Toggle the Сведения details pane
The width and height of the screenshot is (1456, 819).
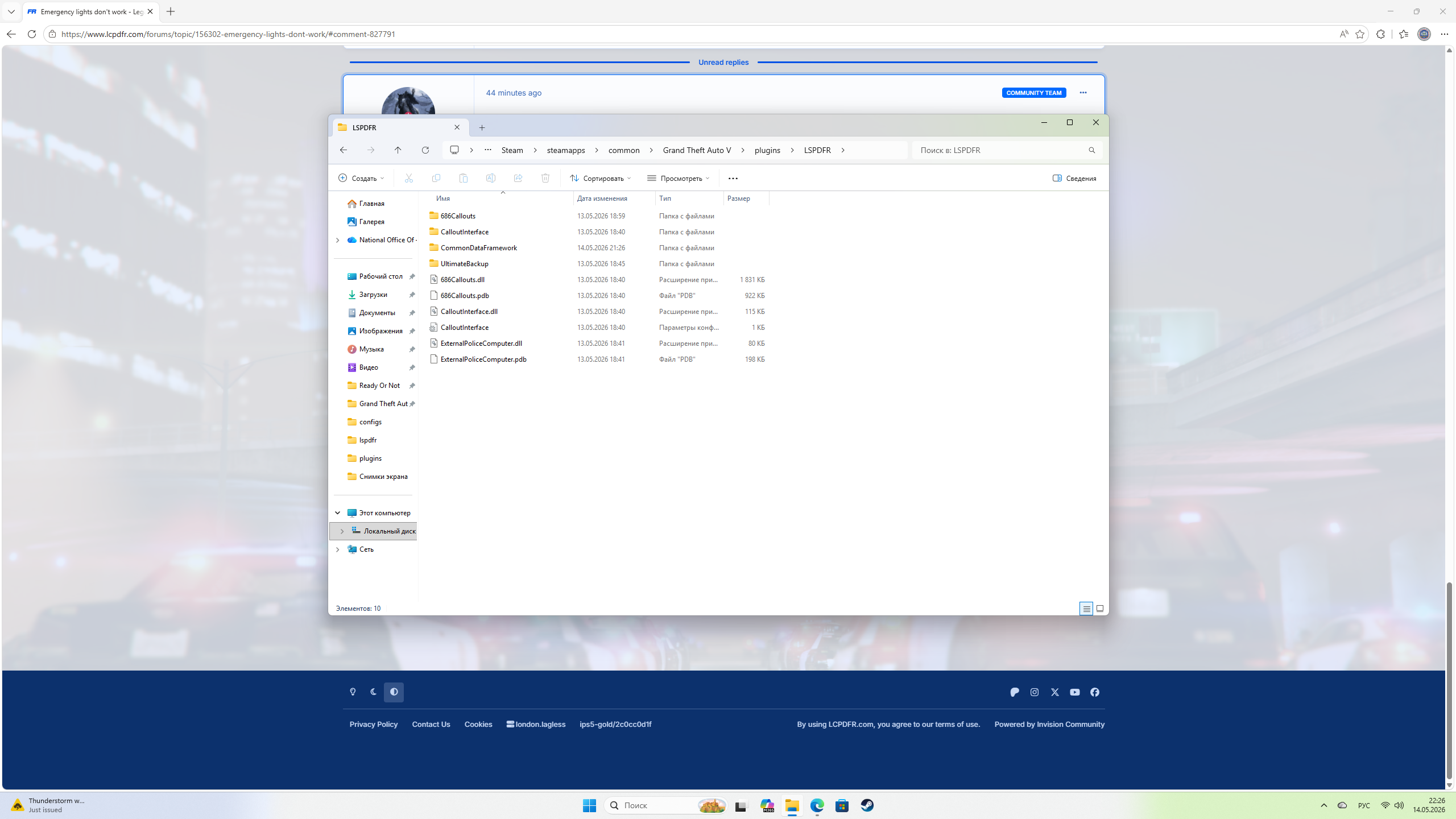1074,178
